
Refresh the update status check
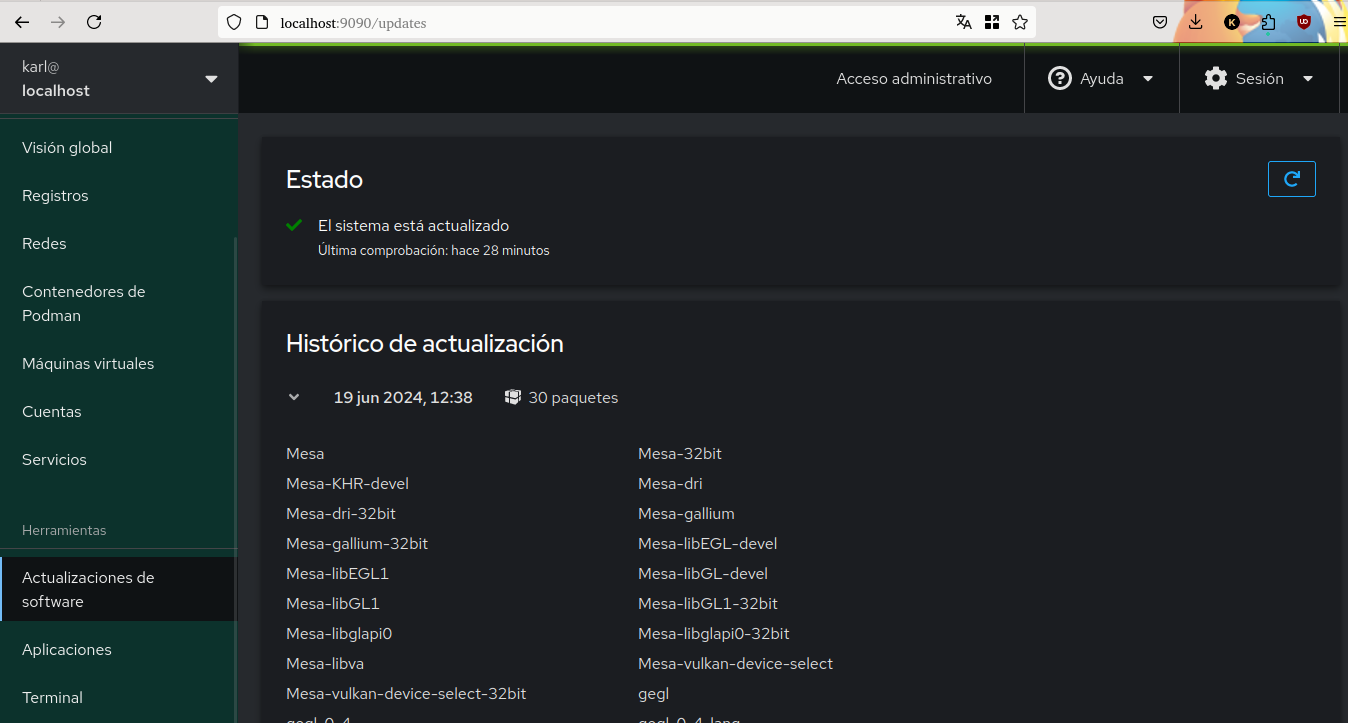click(x=1291, y=179)
